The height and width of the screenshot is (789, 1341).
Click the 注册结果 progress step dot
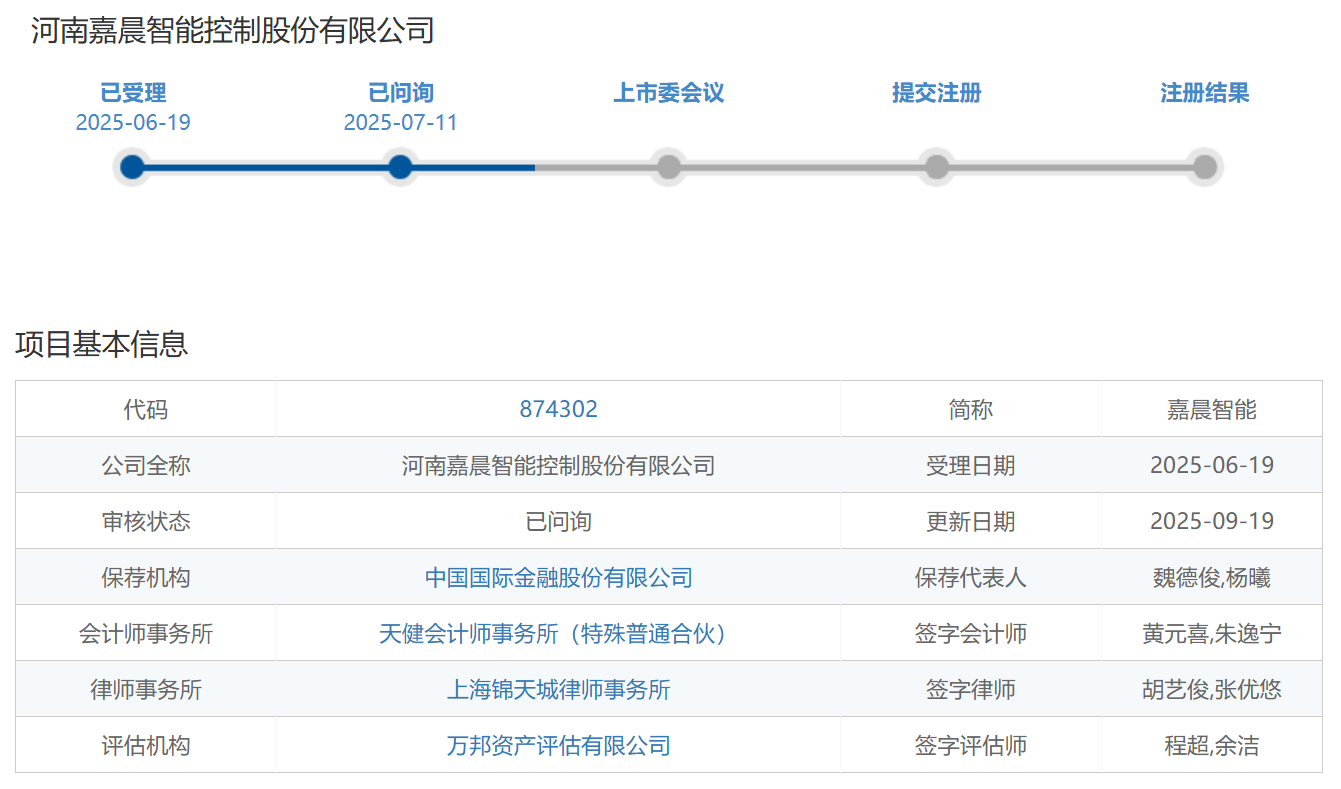1205,167
